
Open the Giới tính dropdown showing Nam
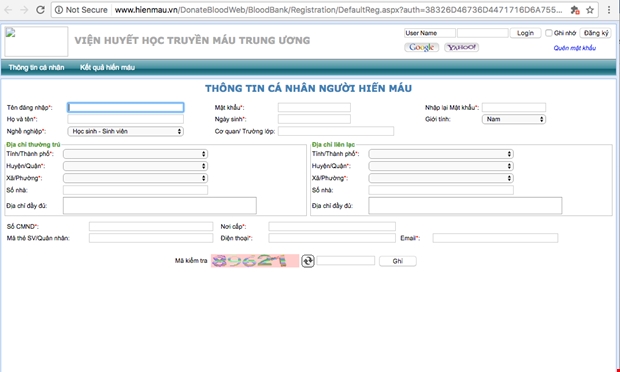point(514,119)
